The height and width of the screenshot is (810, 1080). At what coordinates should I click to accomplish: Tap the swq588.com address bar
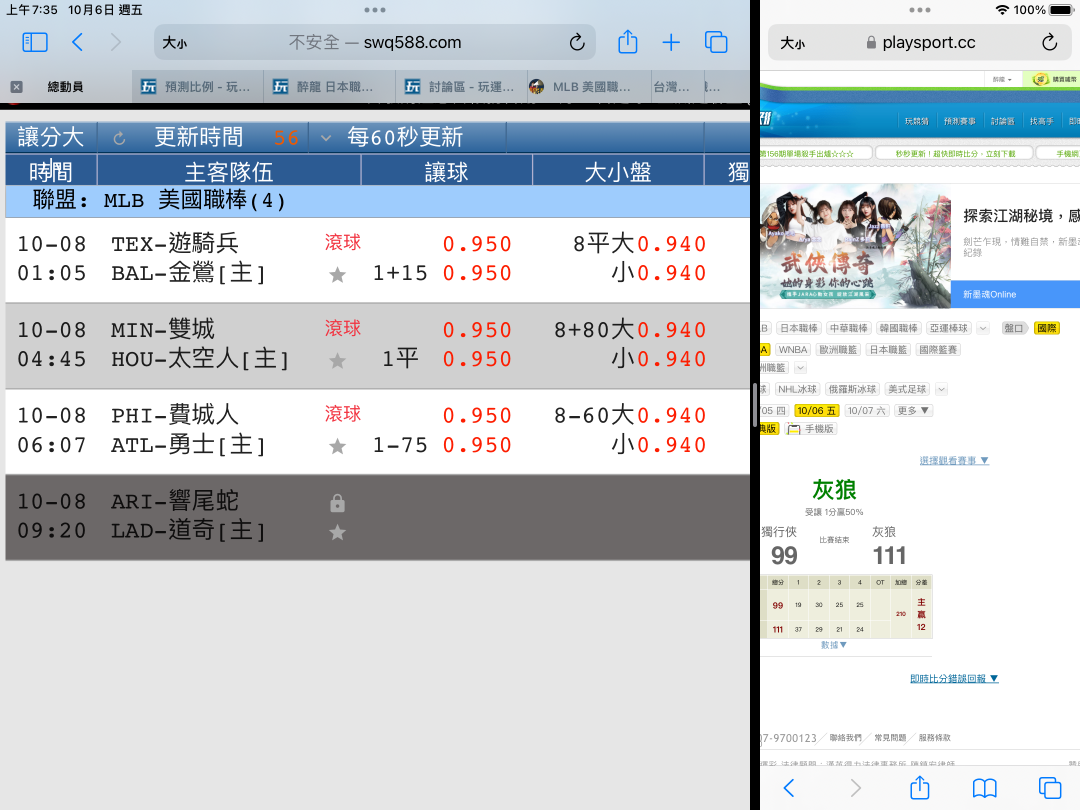[x=375, y=43]
